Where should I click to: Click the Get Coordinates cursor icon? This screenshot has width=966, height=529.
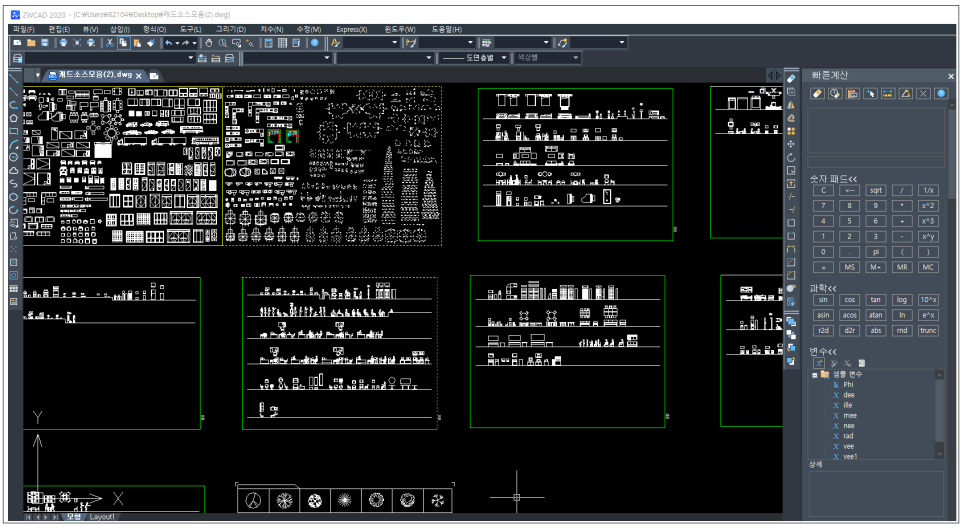click(x=870, y=94)
